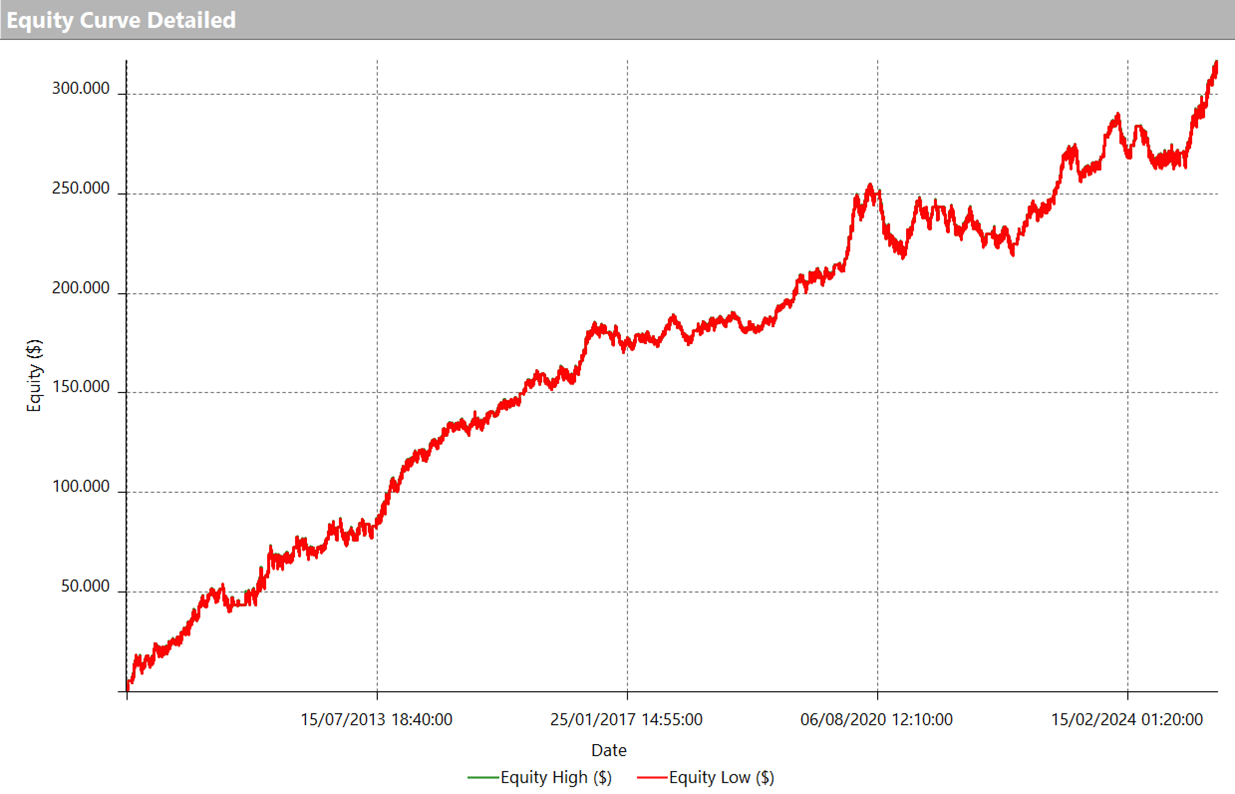Click the equity curve at the 2020 drawdown dip

[904, 257]
